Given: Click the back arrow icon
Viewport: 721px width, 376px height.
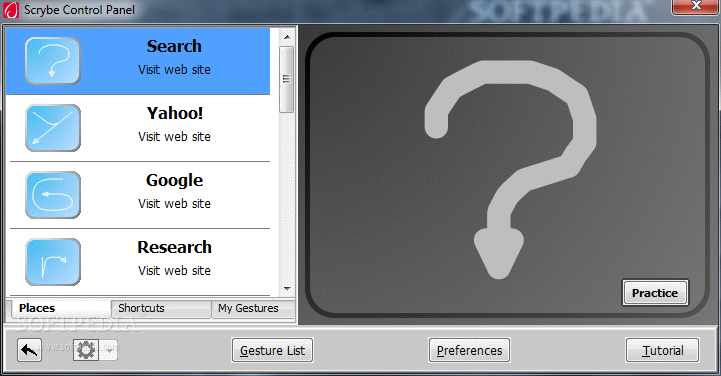Looking at the screenshot, I should [x=29, y=350].
